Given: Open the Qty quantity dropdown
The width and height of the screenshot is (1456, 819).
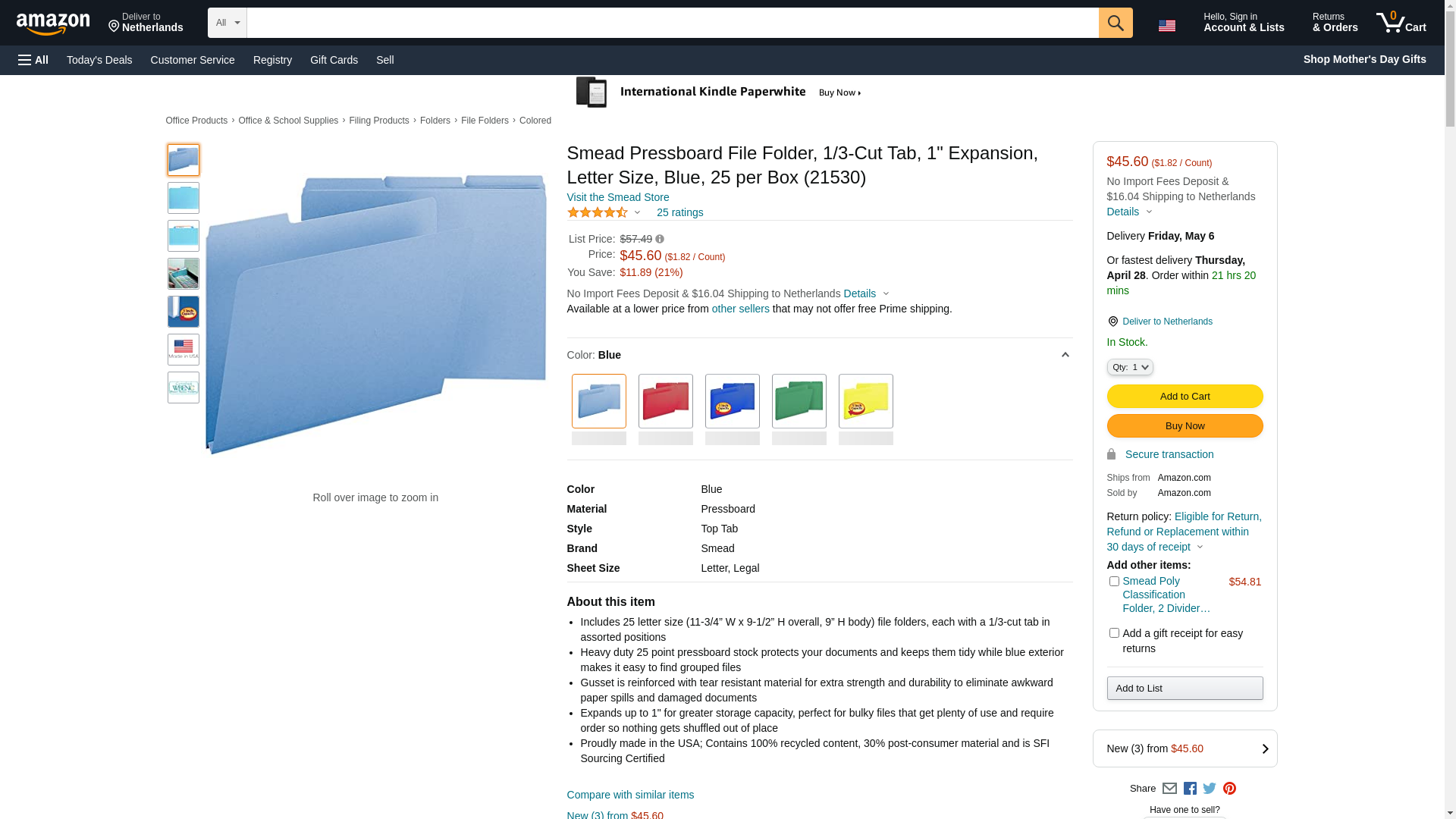Looking at the screenshot, I should (1130, 367).
